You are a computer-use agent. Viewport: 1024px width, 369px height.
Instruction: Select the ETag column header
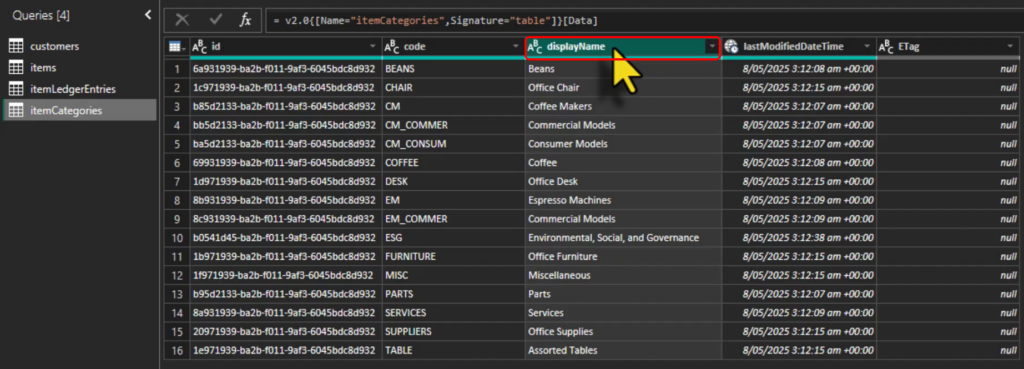948,47
